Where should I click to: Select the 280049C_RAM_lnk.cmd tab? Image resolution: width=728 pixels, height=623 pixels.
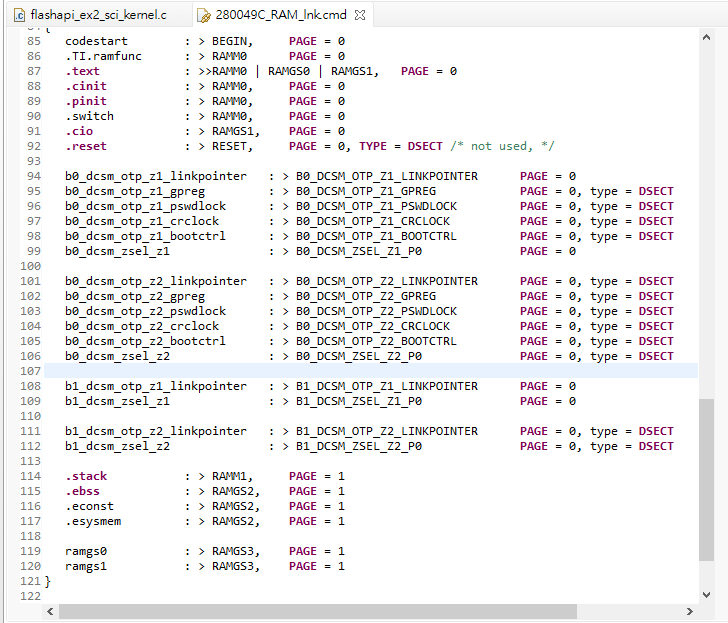(x=280, y=15)
